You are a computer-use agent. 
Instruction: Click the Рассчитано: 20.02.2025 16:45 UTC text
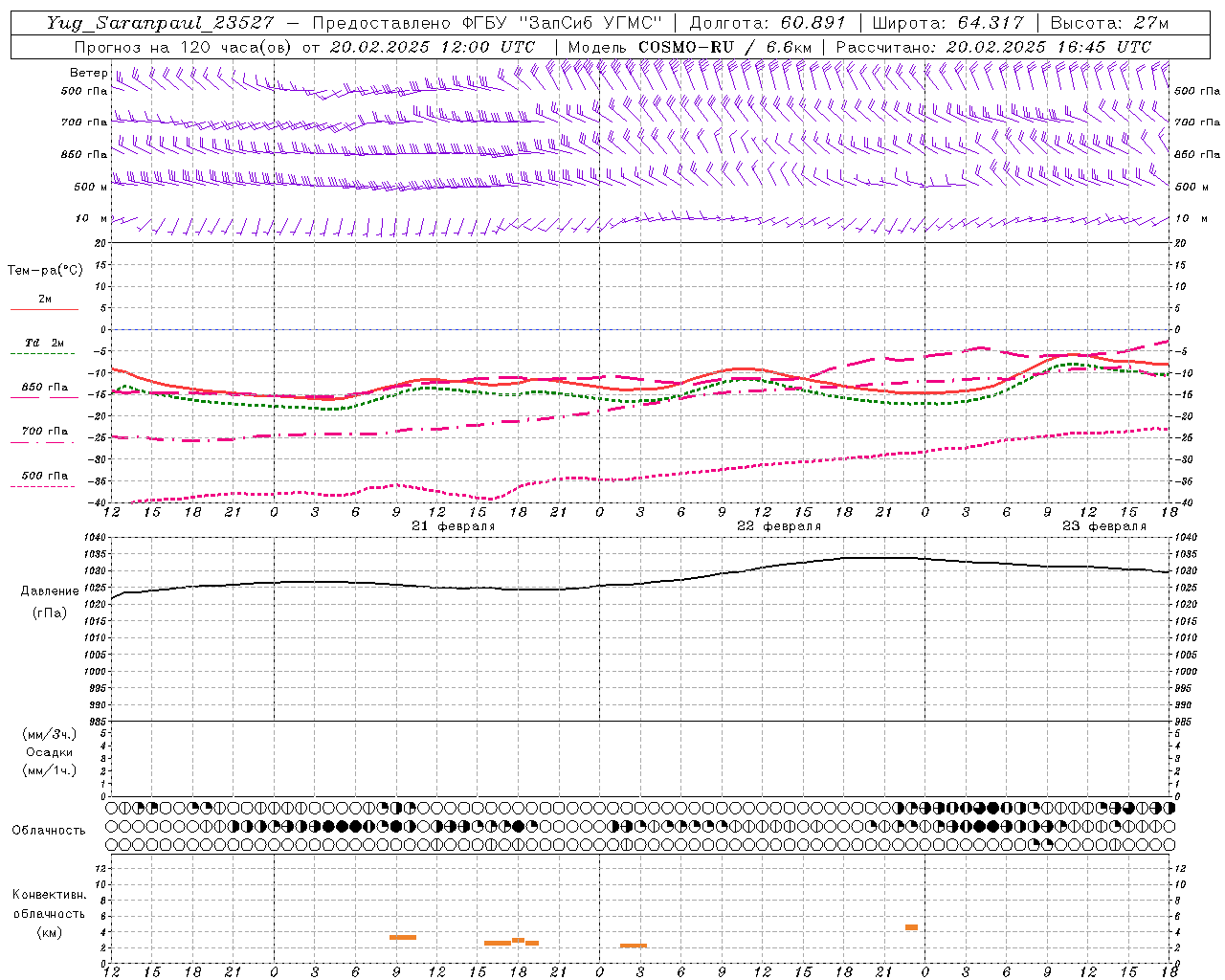pyautogui.click(x=993, y=47)
